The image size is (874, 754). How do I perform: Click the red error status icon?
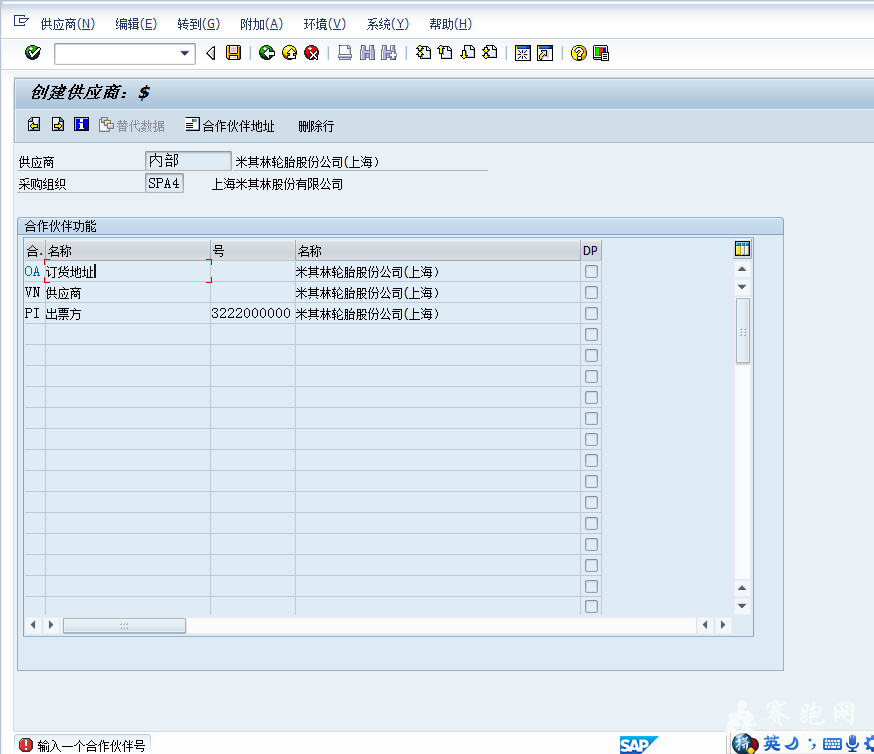click(26, 745)
